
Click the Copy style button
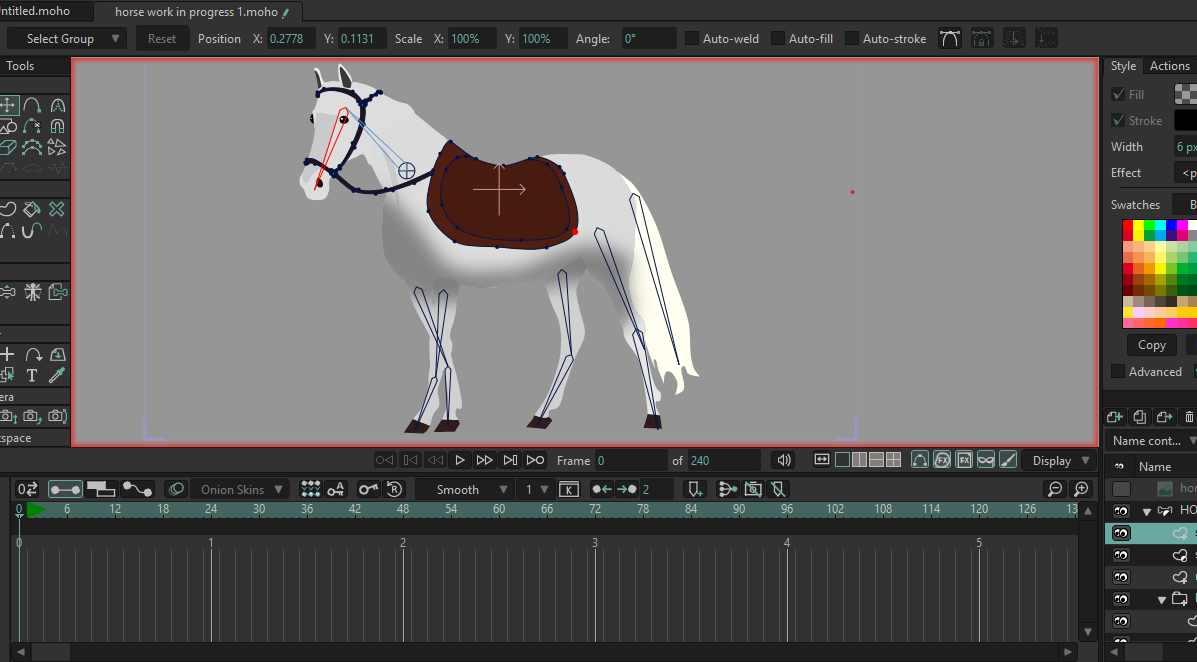(x=1151, y=345)
